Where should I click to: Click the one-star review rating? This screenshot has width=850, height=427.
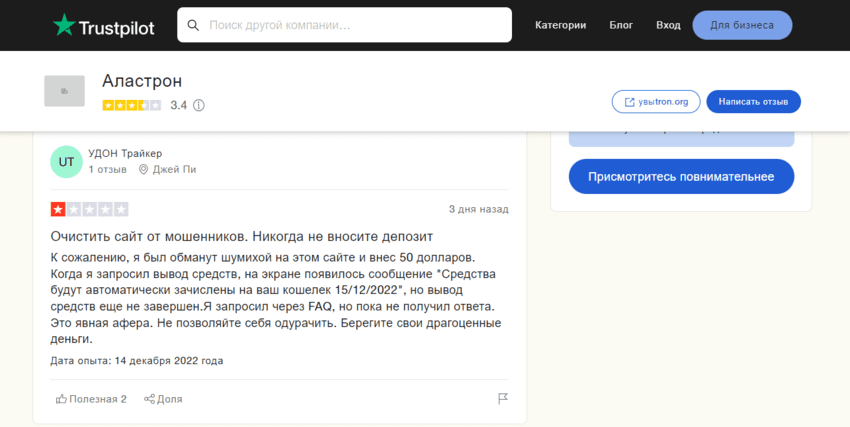click(x=89, y=209)
